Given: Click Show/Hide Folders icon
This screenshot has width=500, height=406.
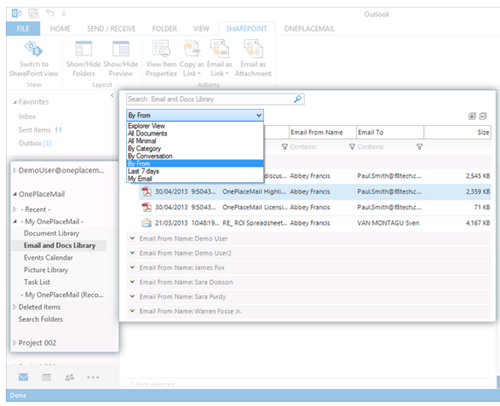Looking at the screenshot, I should point(84,49).
